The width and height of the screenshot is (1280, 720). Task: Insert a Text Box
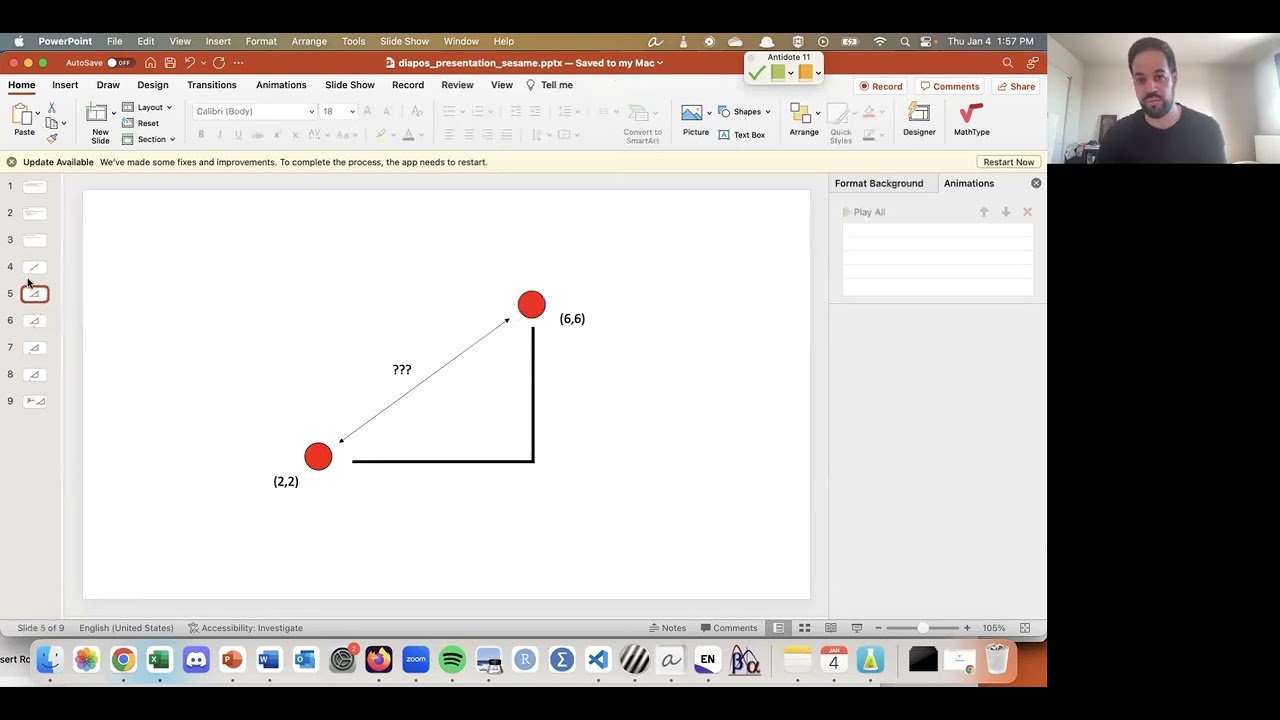click(742, 134)
